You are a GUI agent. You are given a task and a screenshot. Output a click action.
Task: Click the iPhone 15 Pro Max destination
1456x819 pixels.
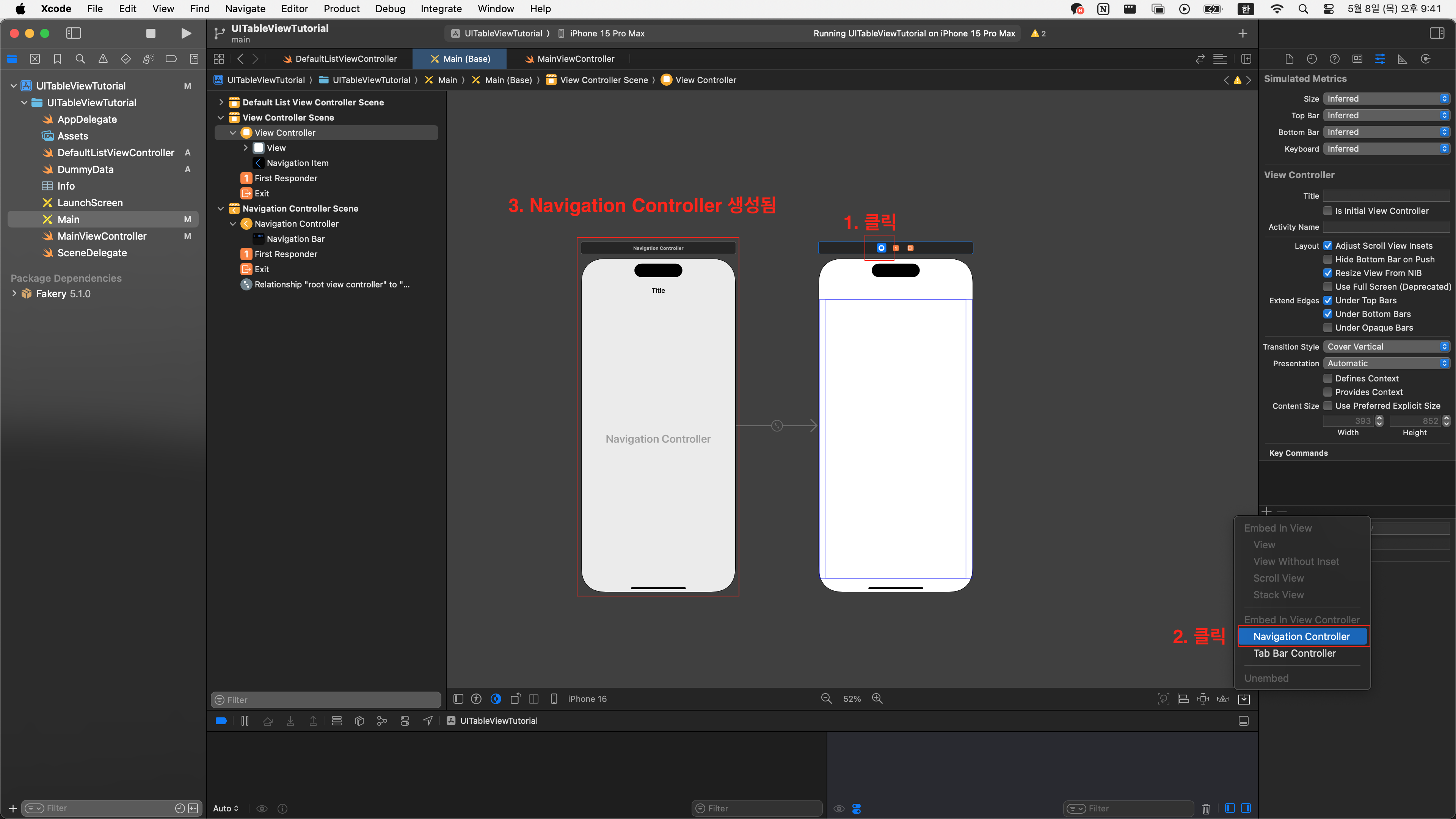[x=601, y=33]
